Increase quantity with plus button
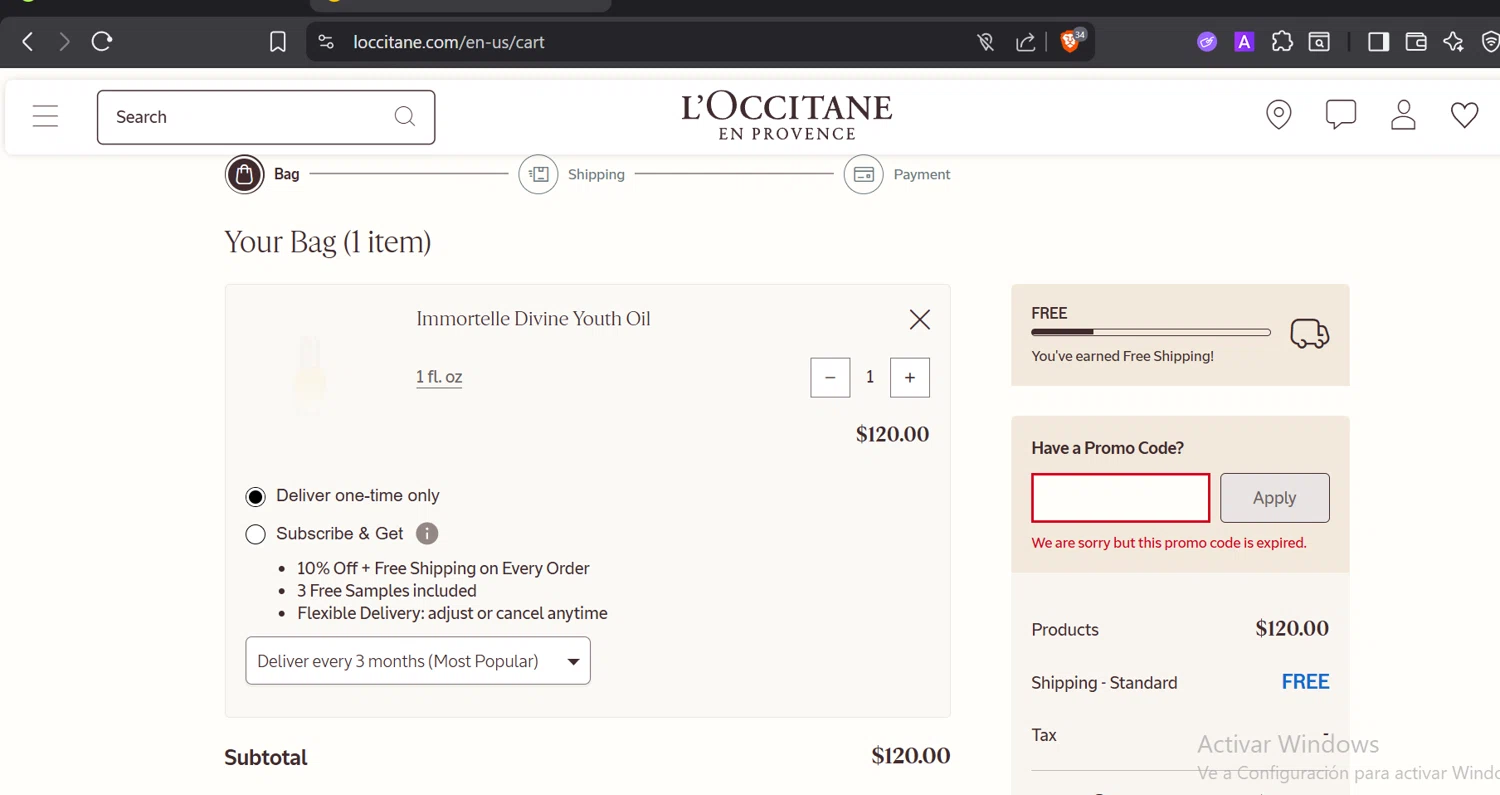 click(x=910, y=377)
